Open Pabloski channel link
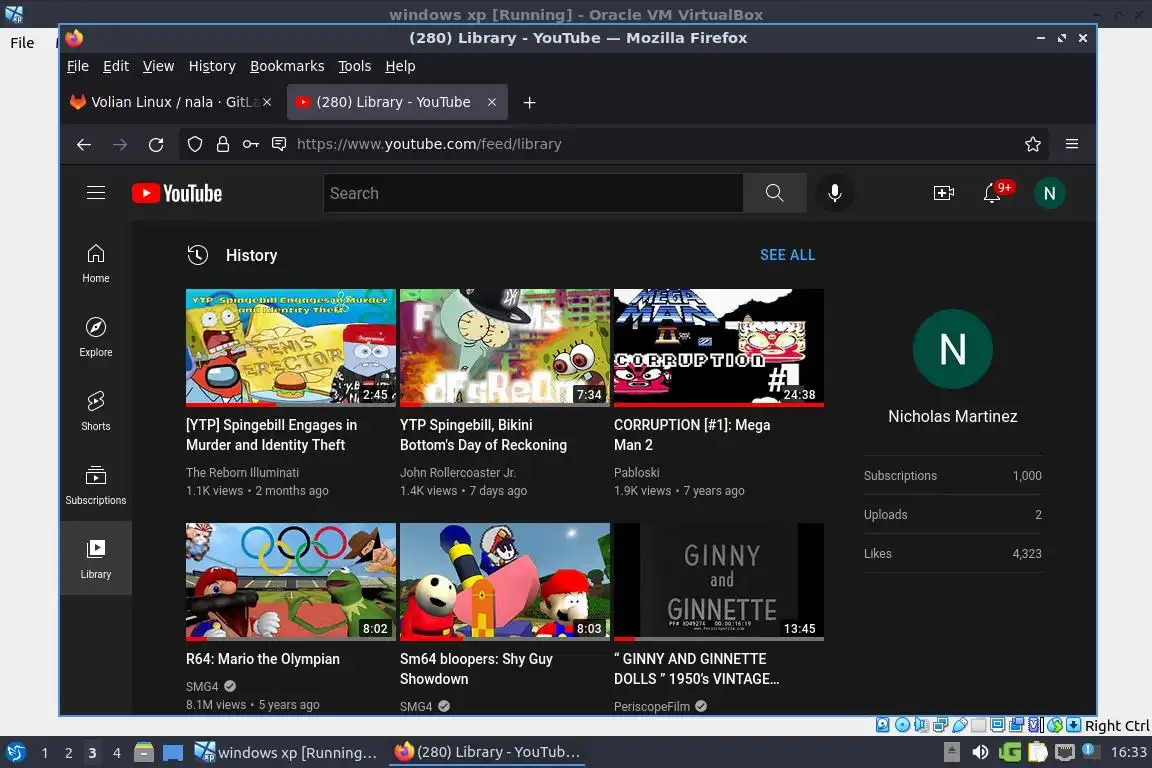This screenshot has height=768, width=1152. [x=636, y=473]
